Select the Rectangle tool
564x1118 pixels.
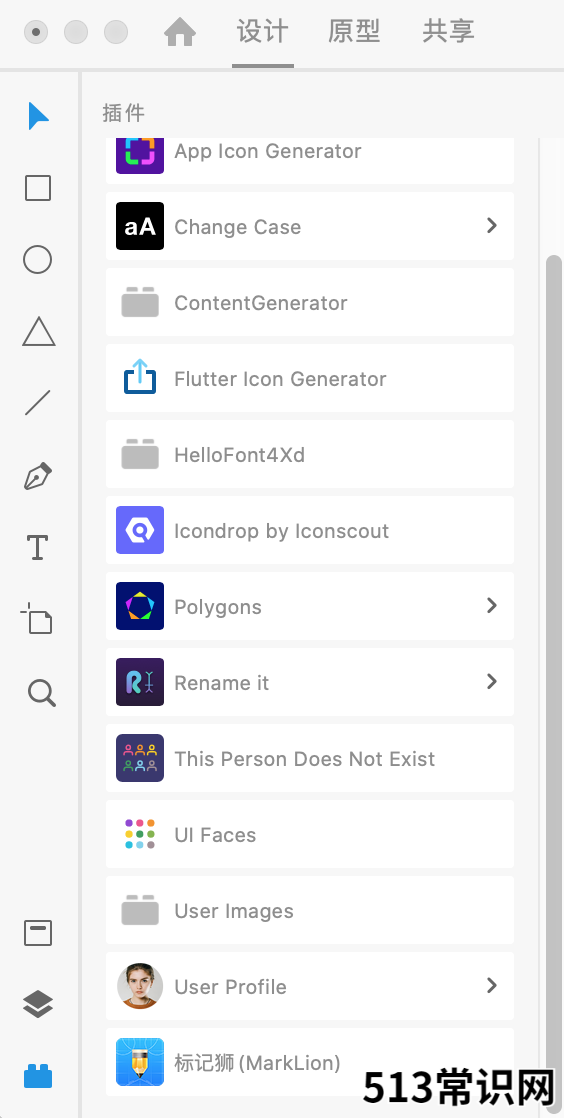(x=38, y=188)
